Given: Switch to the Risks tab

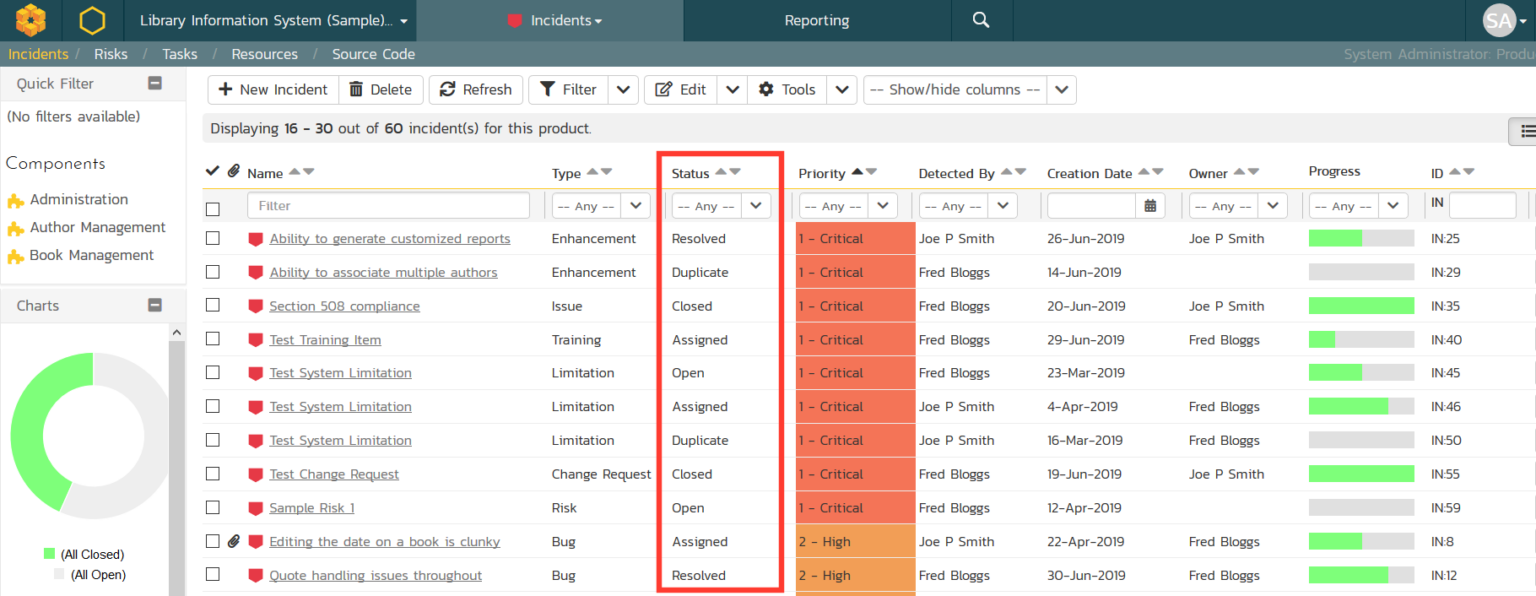Looking at the screenshot, I should 110,53.
